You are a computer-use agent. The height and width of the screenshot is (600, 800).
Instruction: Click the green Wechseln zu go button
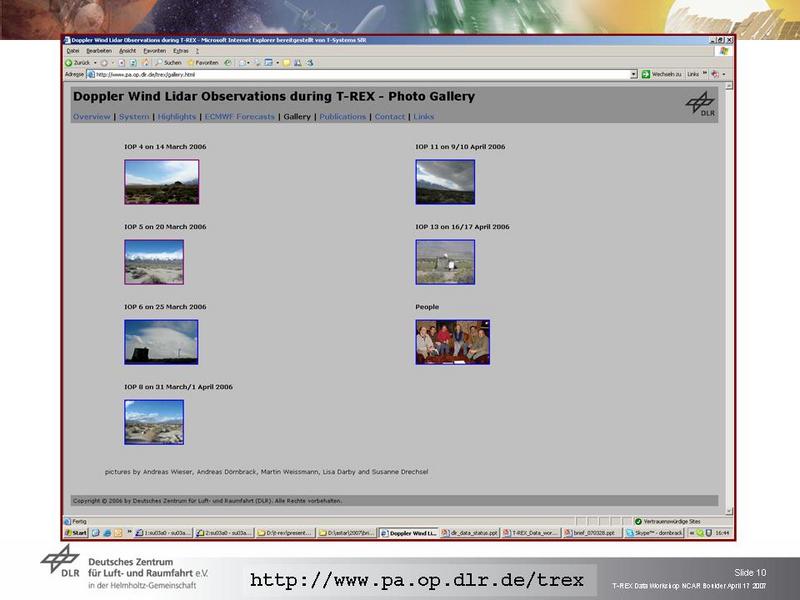click(x=661, y=74)
